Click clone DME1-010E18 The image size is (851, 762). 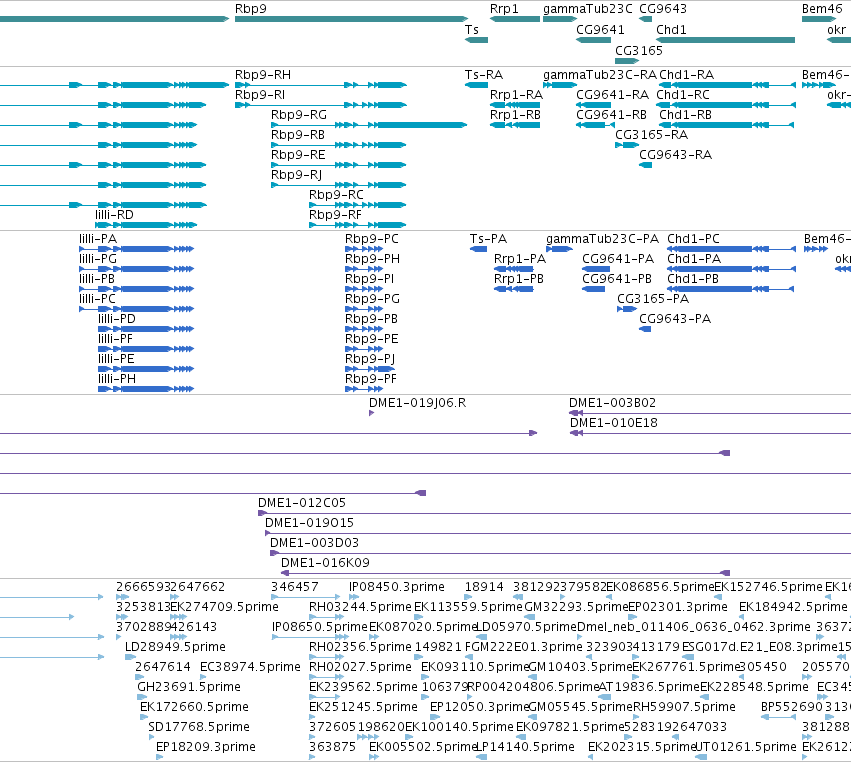(710, 433)
